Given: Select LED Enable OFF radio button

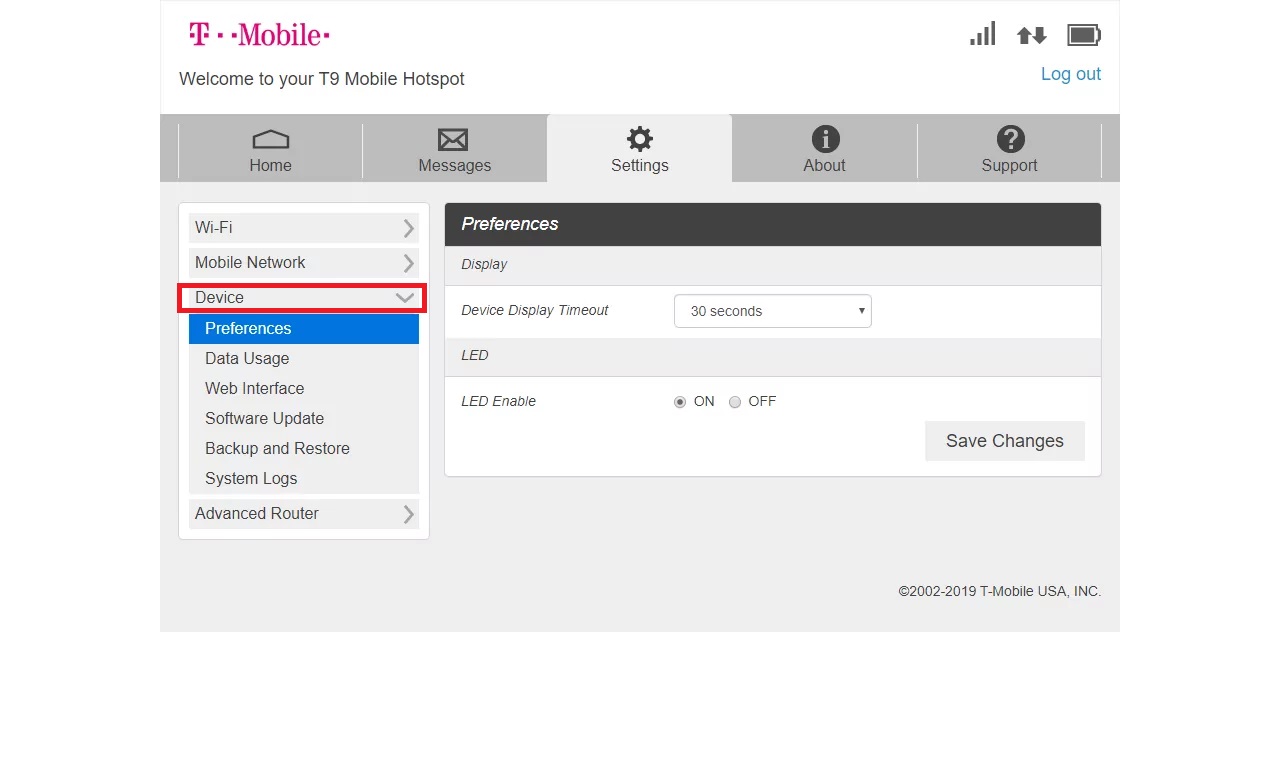Looking at the screenshot, I should point(735,402).
